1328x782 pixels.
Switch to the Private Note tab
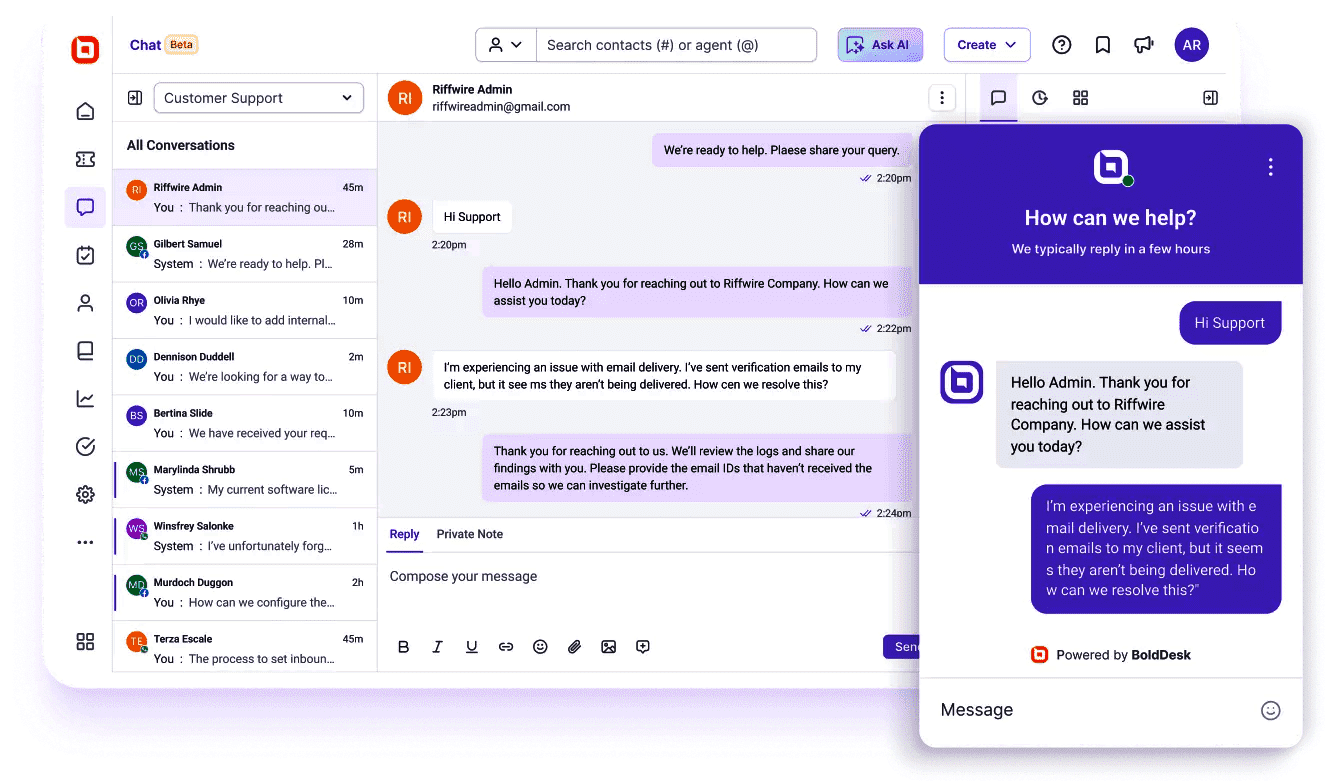[x=470, y=534]
